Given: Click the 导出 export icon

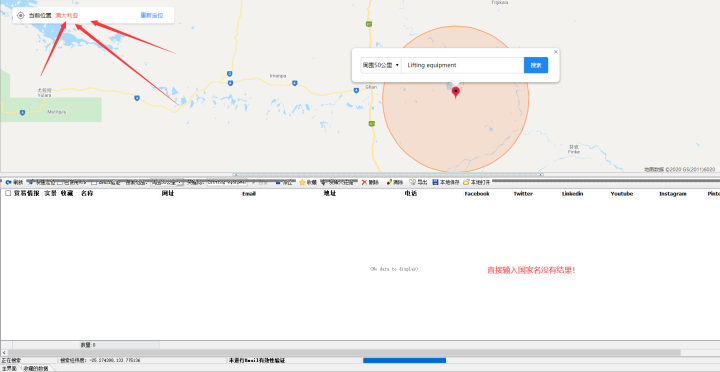Looking at the screenshot, I should click(x=412, y=182).
